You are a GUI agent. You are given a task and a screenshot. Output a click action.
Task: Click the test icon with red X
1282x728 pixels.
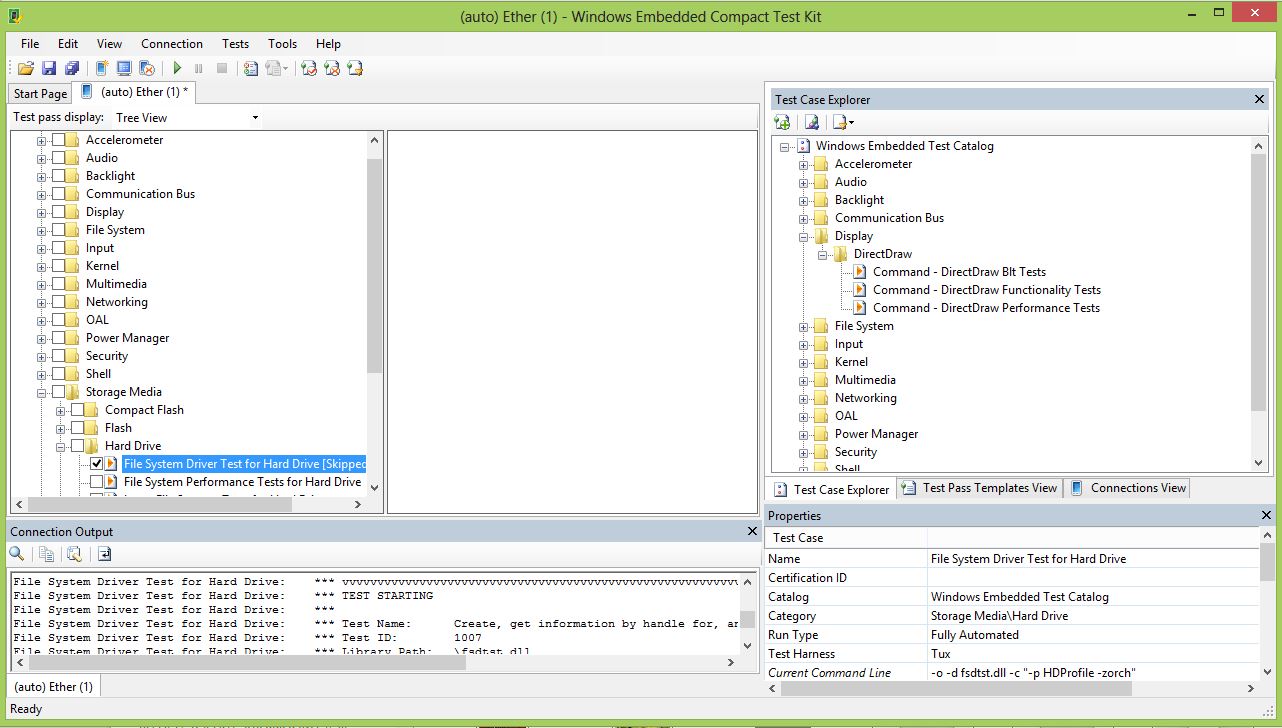(332, 68)
